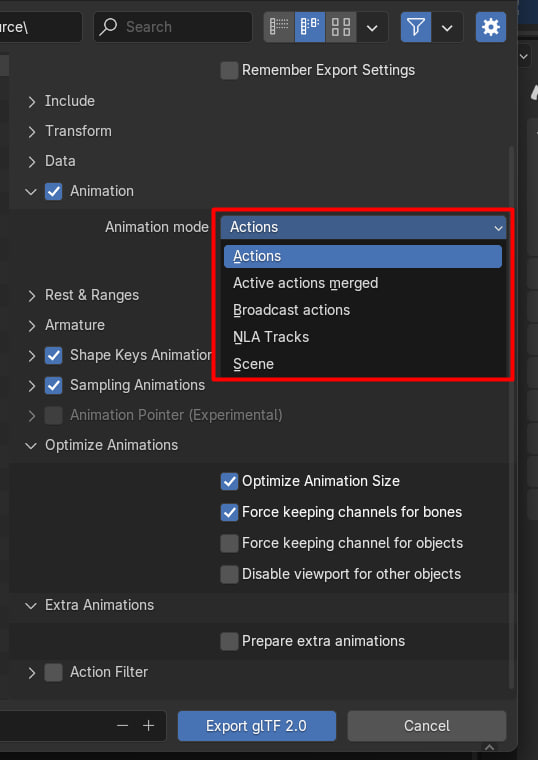Switch to vertical list display mode

[x=279, y=27]
